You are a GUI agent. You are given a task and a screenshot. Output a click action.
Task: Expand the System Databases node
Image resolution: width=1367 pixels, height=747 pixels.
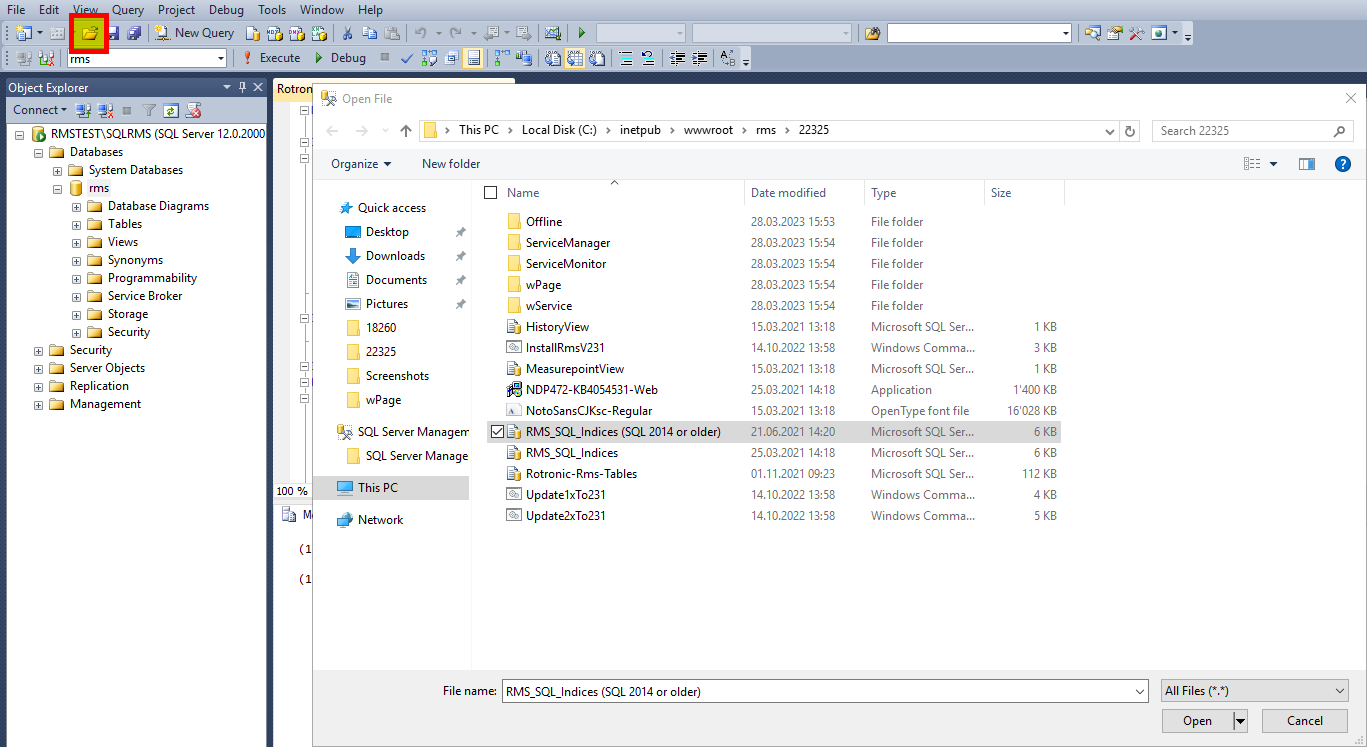coord(58,170)
